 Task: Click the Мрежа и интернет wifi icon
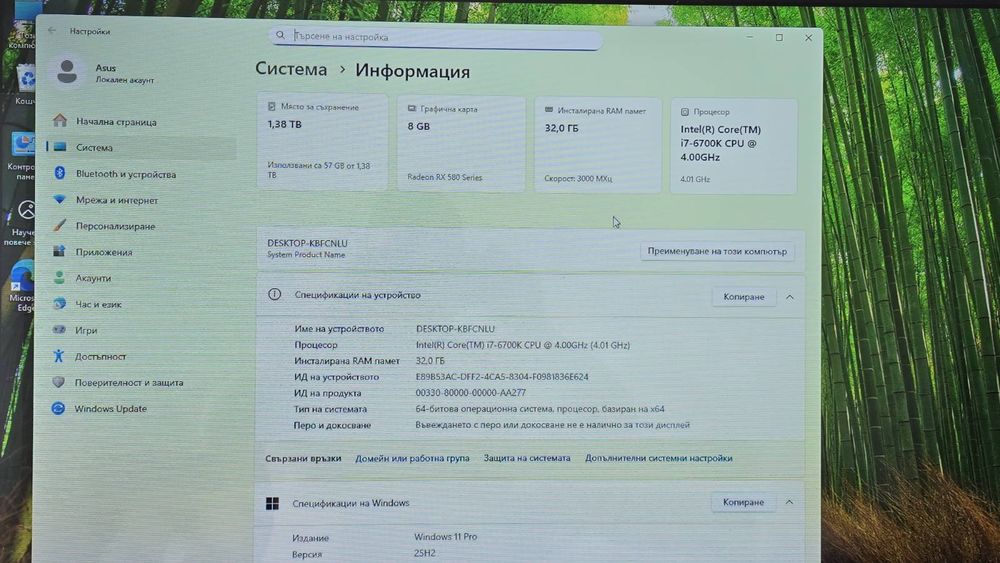tap(59, 199)
